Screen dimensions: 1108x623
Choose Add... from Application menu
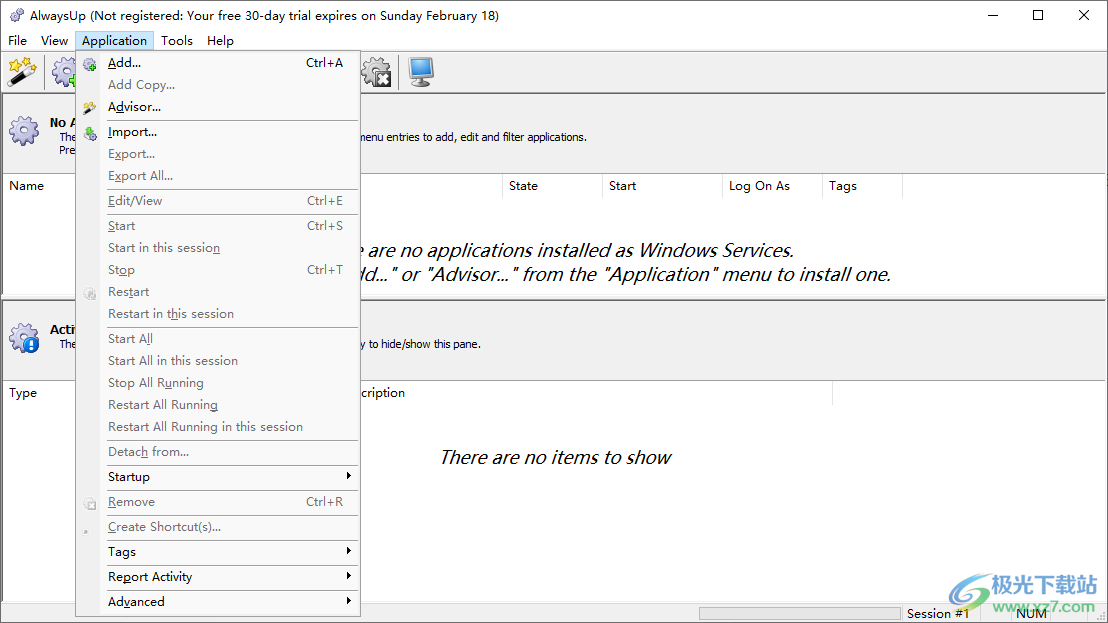pyautogui.click(x=218, y=63)
